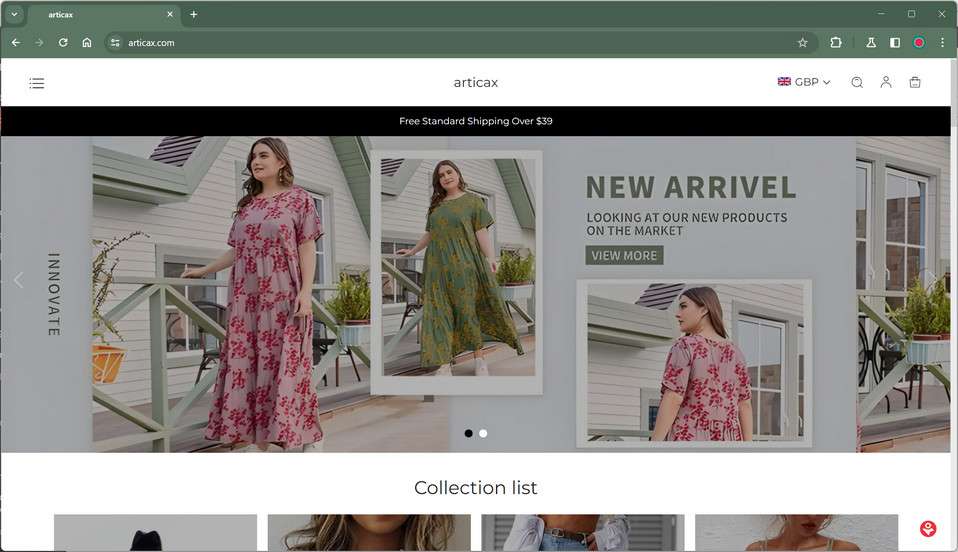Screen dimensions: 958x552
Task: Click the articax store logo
Action: coord(475,83)
